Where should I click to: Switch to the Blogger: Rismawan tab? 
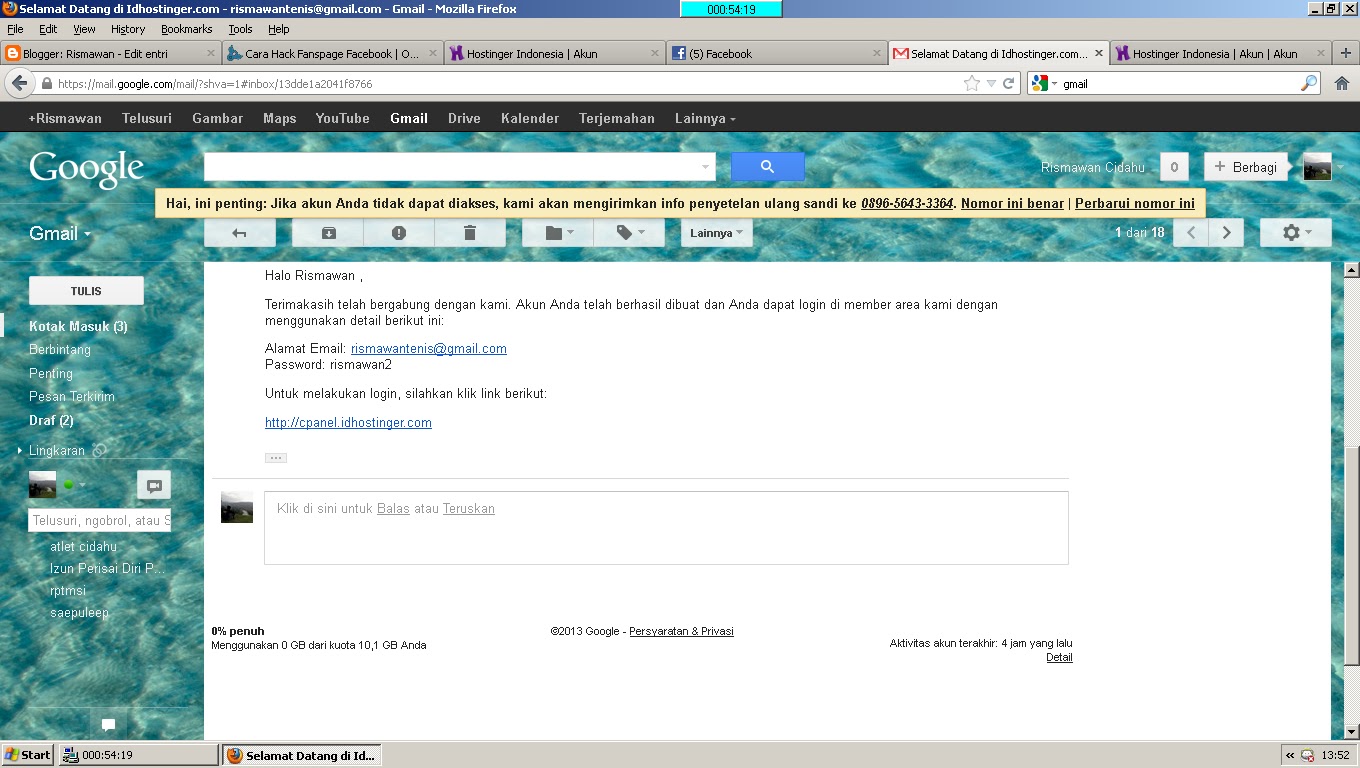[x=110, y=54]
